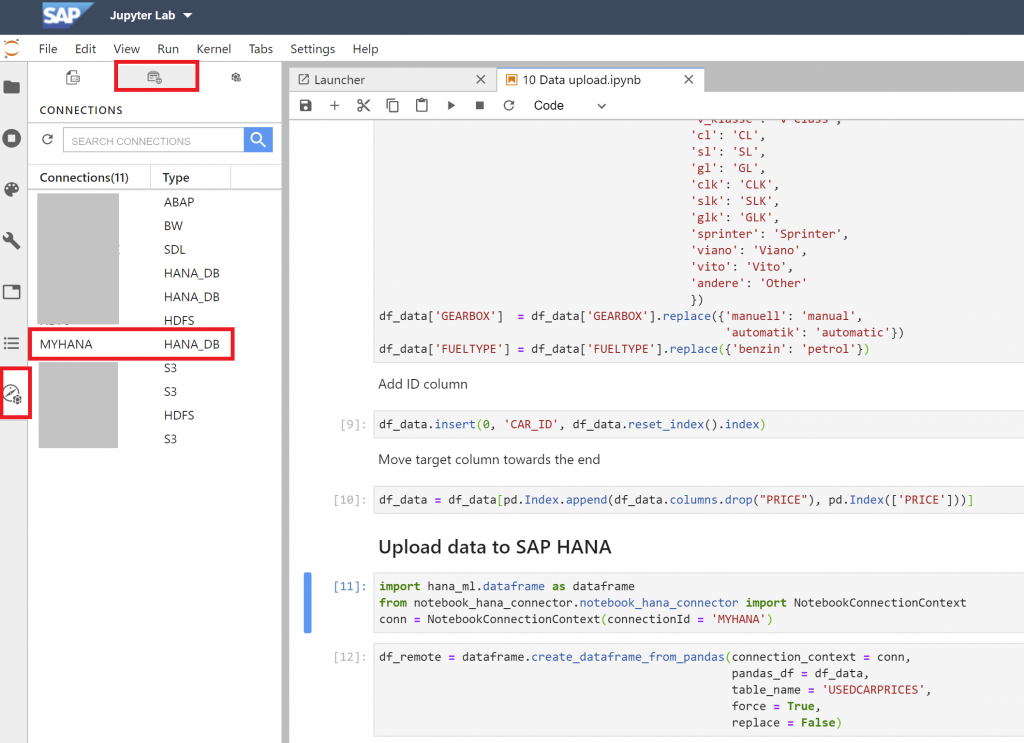Screen dimensions: 1024x743
Task: Select the first icon above the Connections panel
Action: click(73, 78)
